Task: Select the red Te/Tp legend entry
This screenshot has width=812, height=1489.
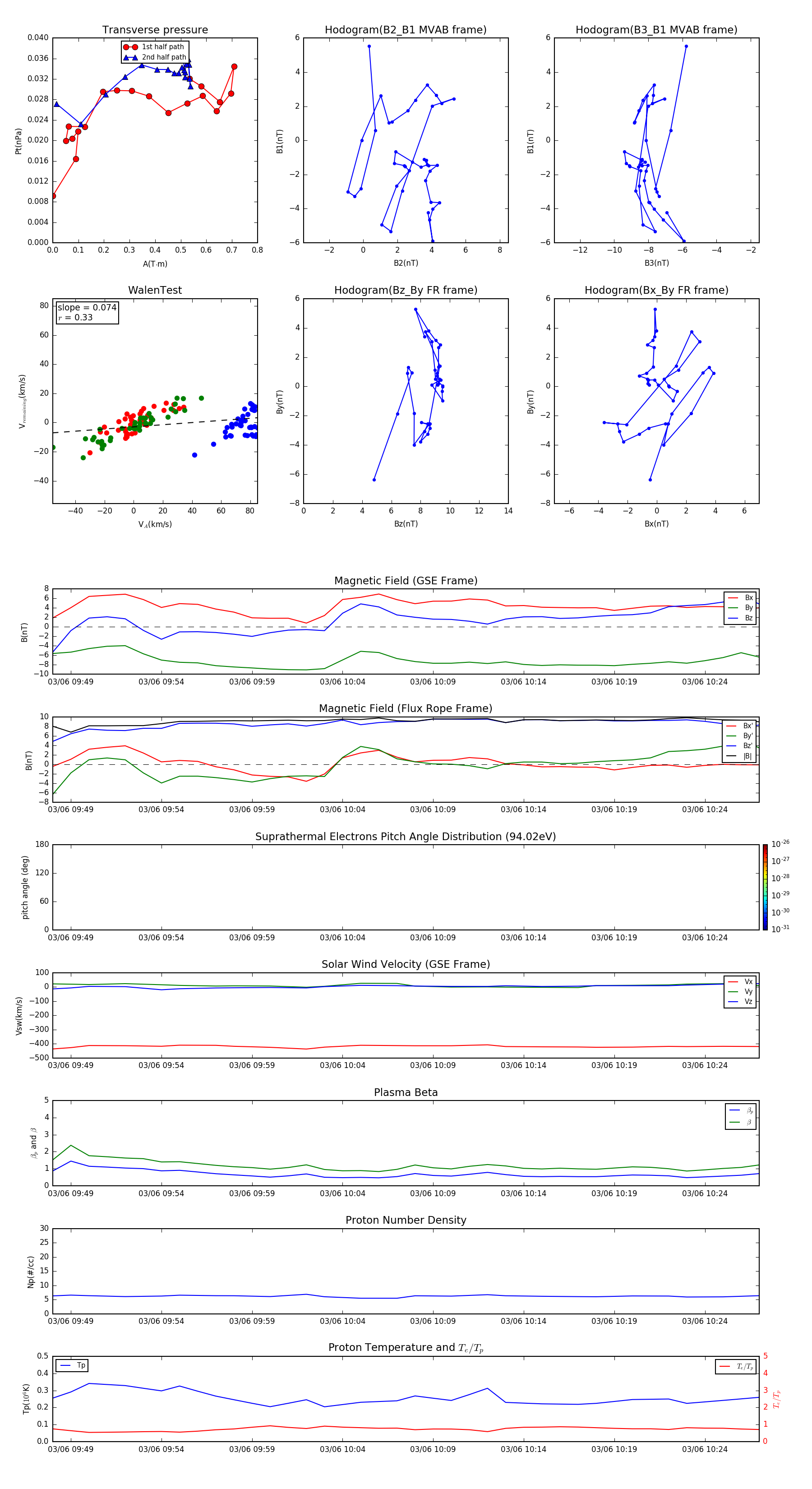Action: click(736, 1367)
